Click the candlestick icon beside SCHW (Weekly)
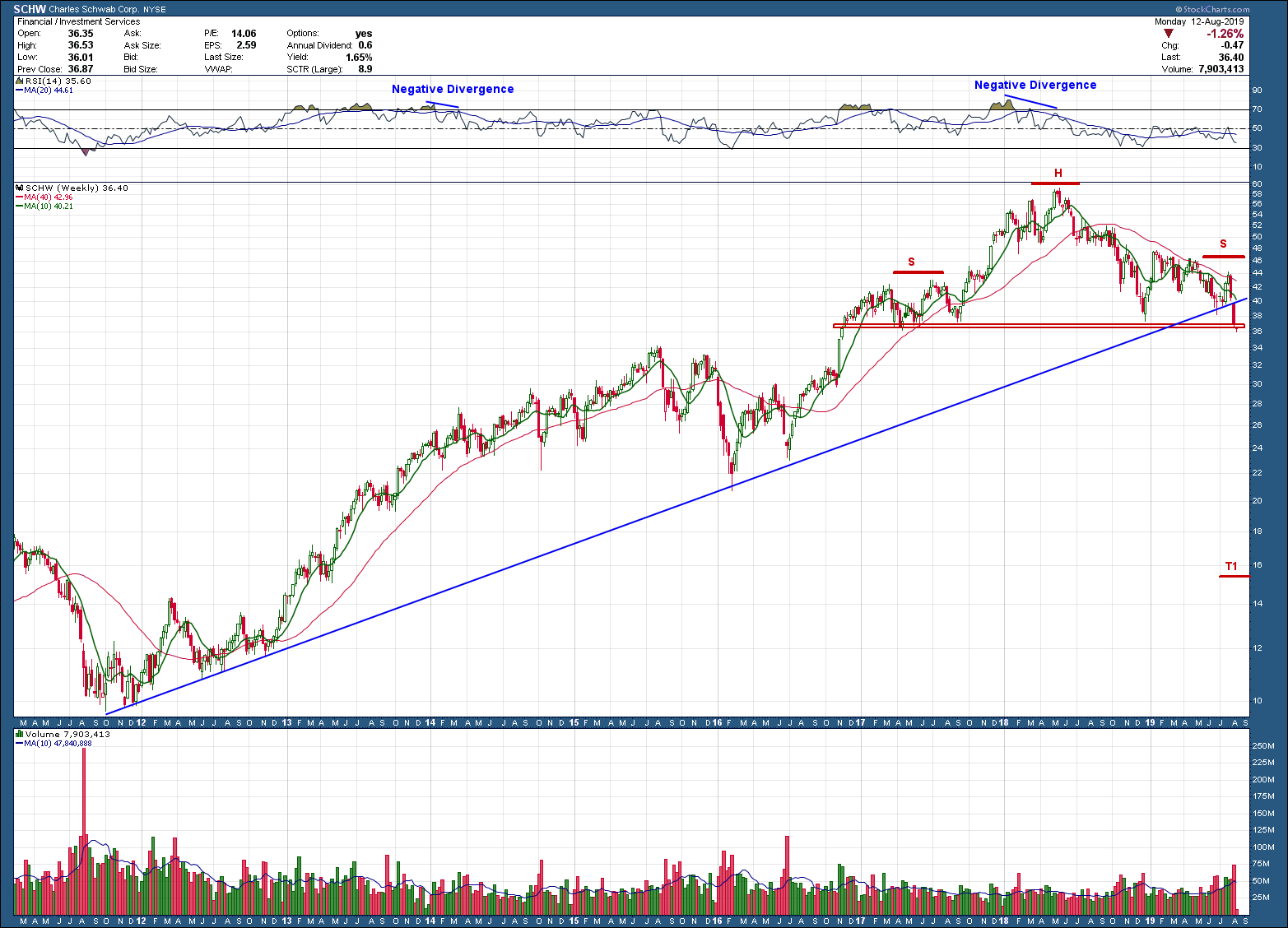 point(20,188)
